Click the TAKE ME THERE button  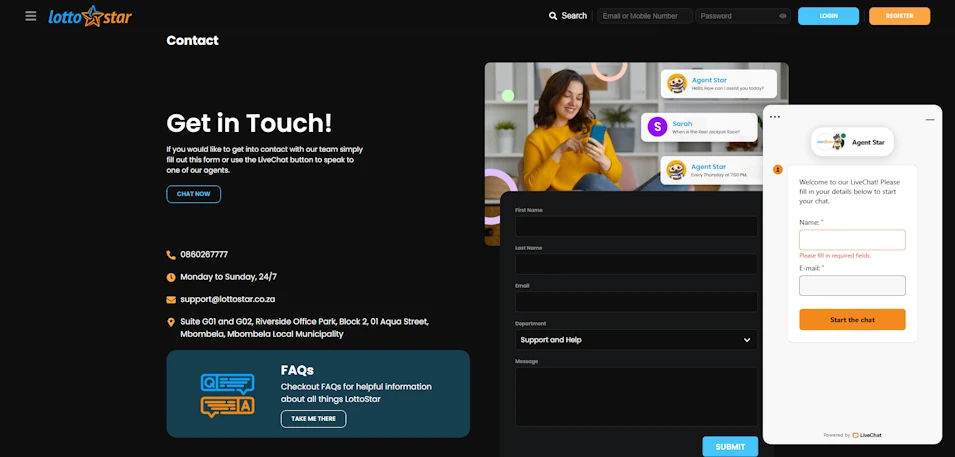tap(314, 419)
